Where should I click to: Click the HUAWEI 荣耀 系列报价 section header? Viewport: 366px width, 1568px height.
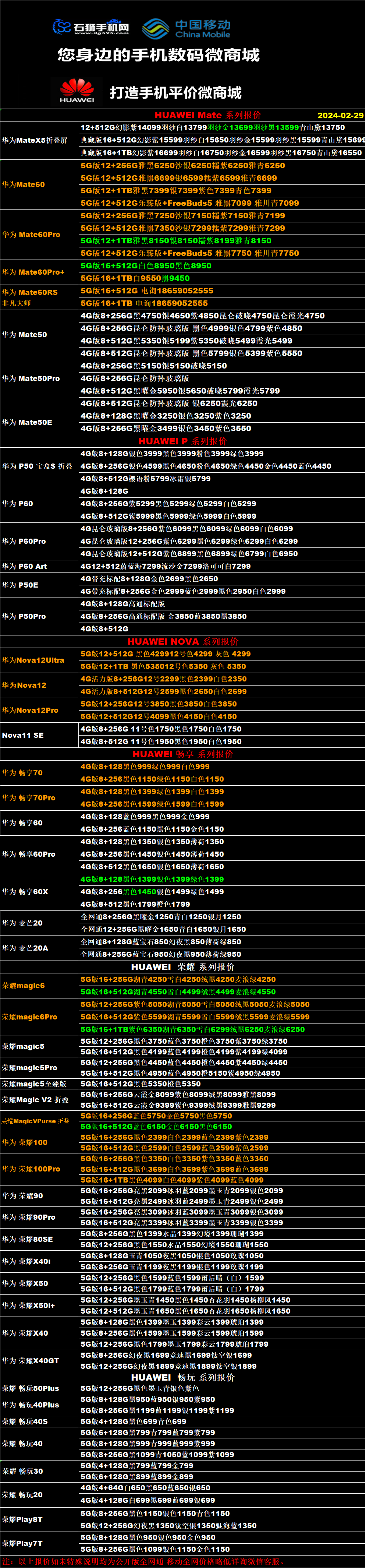coord(183,967)
